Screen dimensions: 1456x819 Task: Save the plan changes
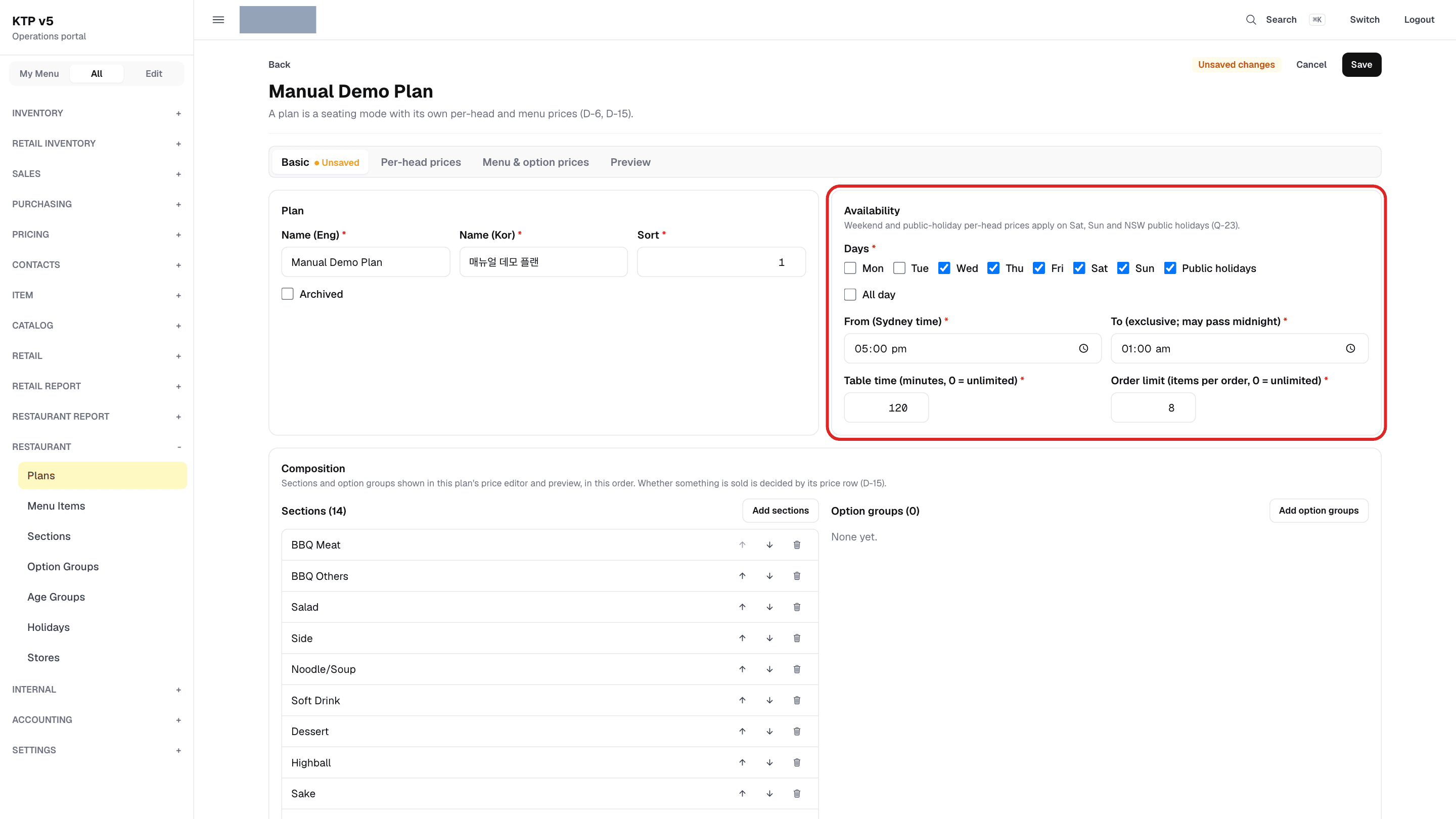(x=1361, y=64)
